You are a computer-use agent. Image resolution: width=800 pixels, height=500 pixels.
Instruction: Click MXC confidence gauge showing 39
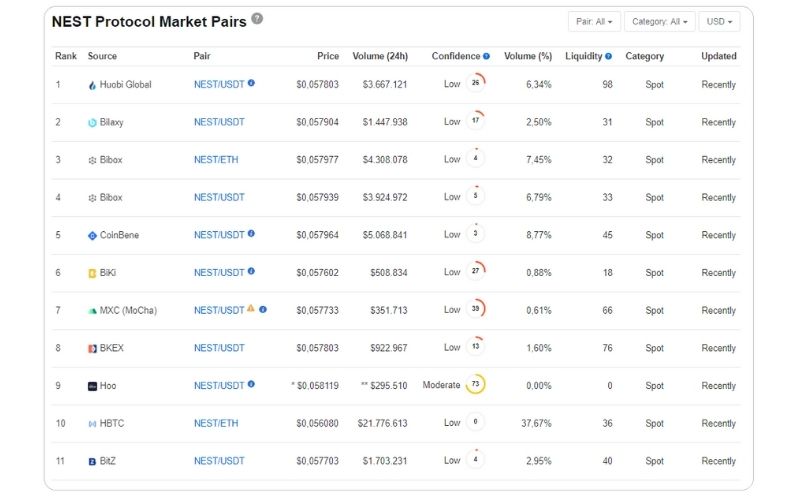pyautogui.click(x=476, y=309)
